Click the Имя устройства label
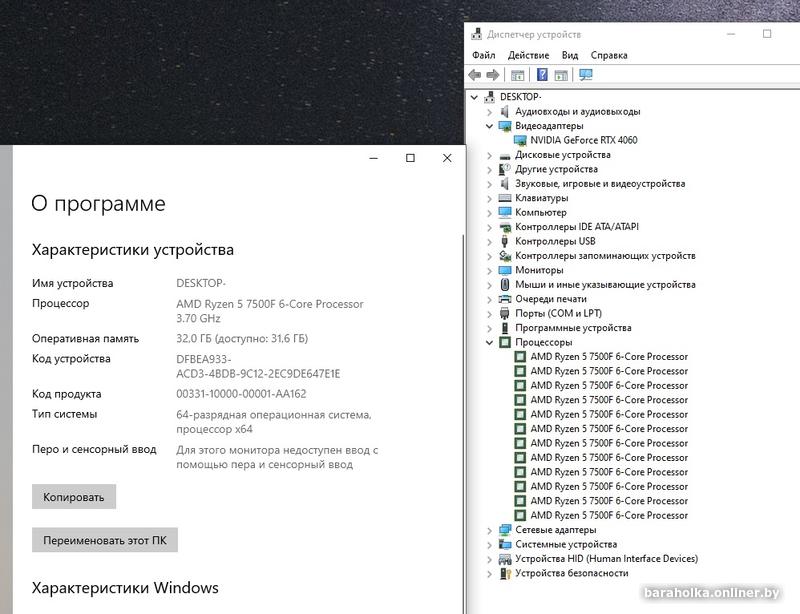 pyautogui.click(x=72, y=283)
